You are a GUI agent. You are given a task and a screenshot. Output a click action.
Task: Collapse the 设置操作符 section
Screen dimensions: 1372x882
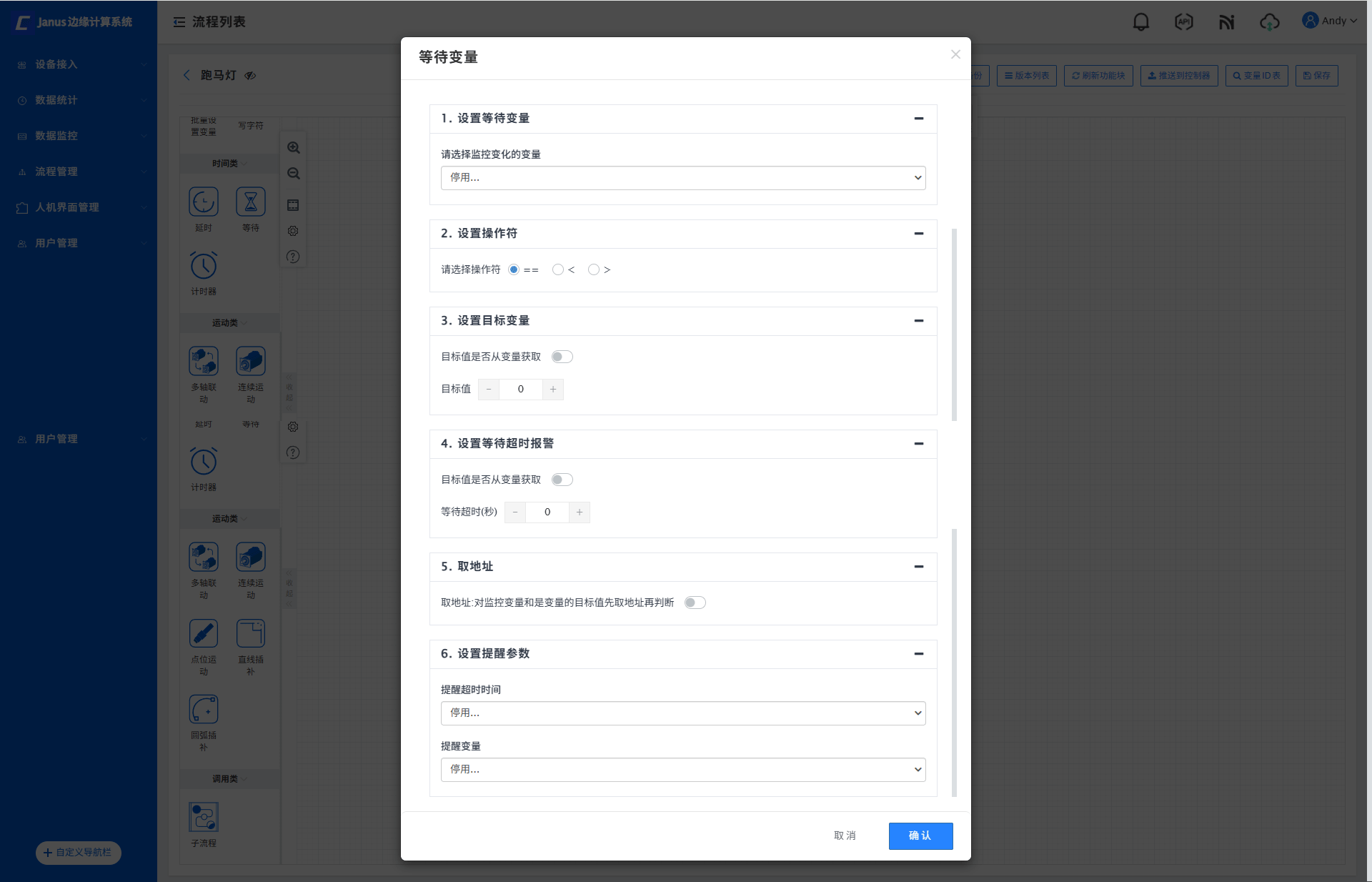[918, 234]
